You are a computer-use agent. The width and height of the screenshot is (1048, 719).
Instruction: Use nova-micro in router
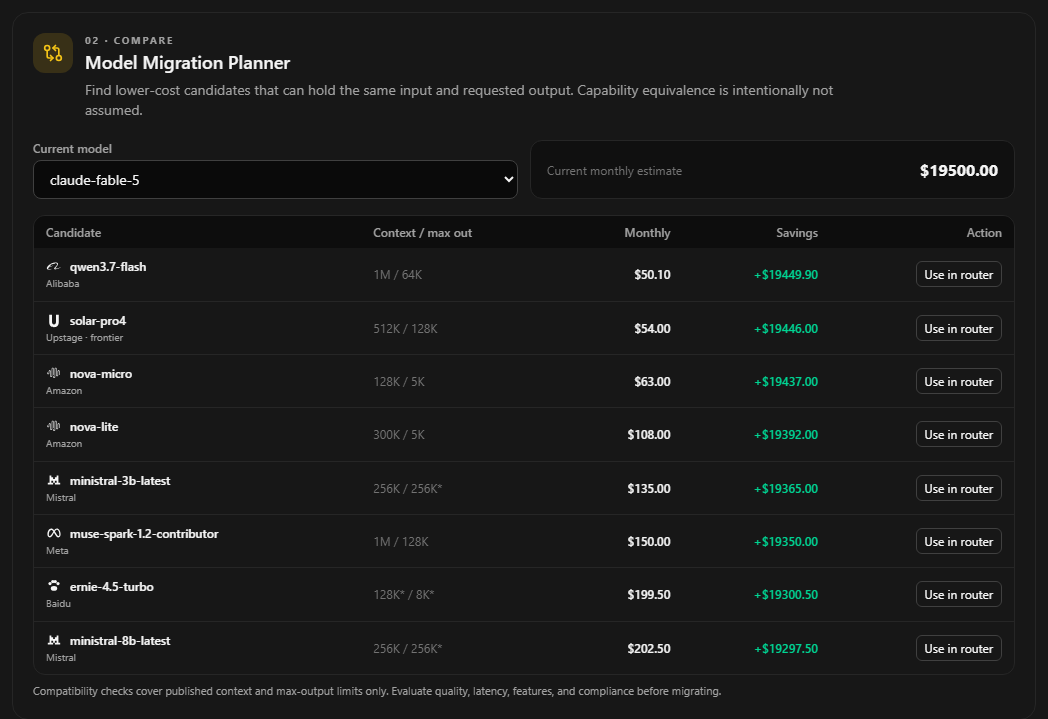click(958, 382)
